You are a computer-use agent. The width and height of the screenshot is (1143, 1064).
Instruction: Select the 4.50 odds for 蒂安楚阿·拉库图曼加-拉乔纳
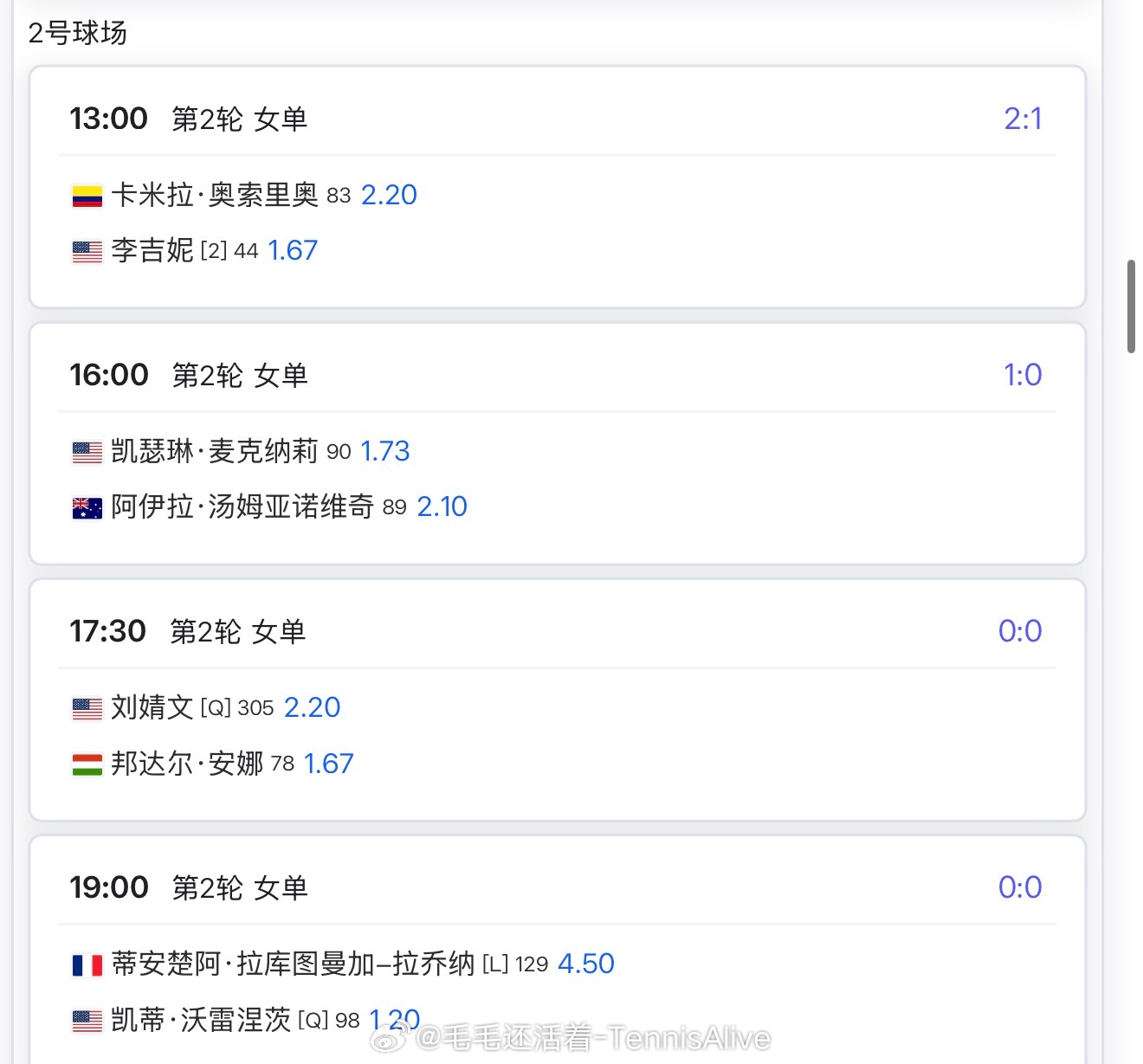[x=586, y=964]
